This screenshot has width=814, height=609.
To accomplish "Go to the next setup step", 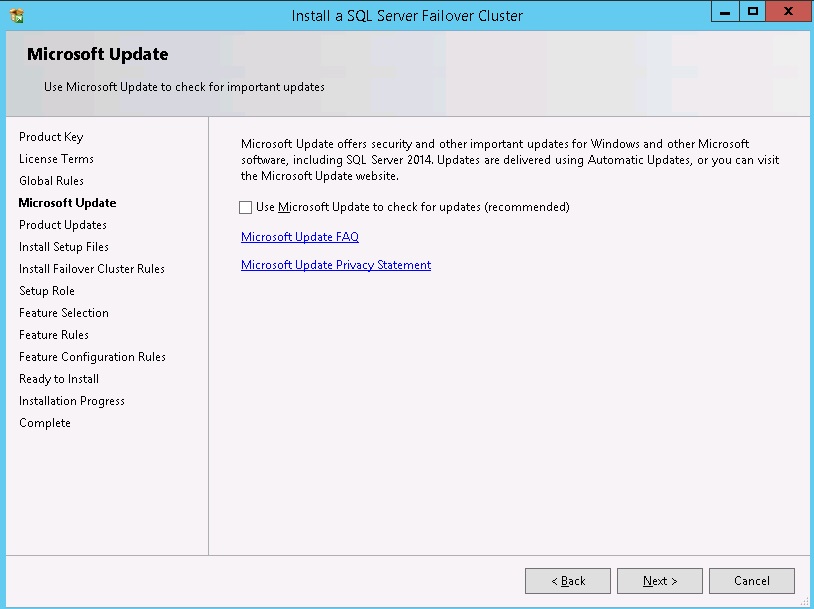I will 659,580.
